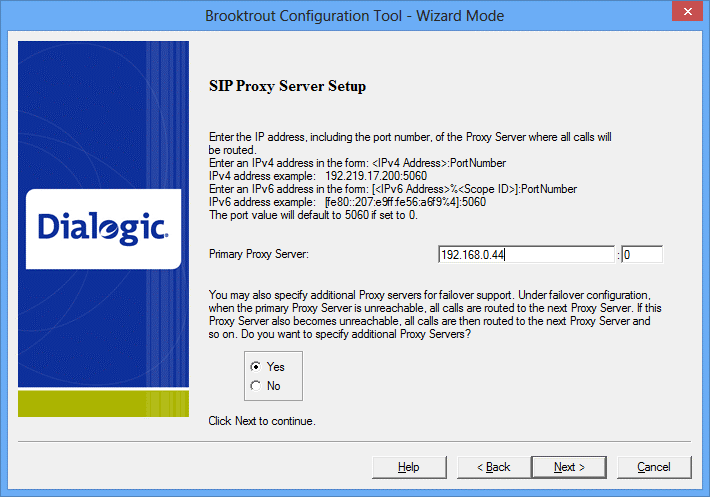Click the failover support description paragraph

coord(430,315)
